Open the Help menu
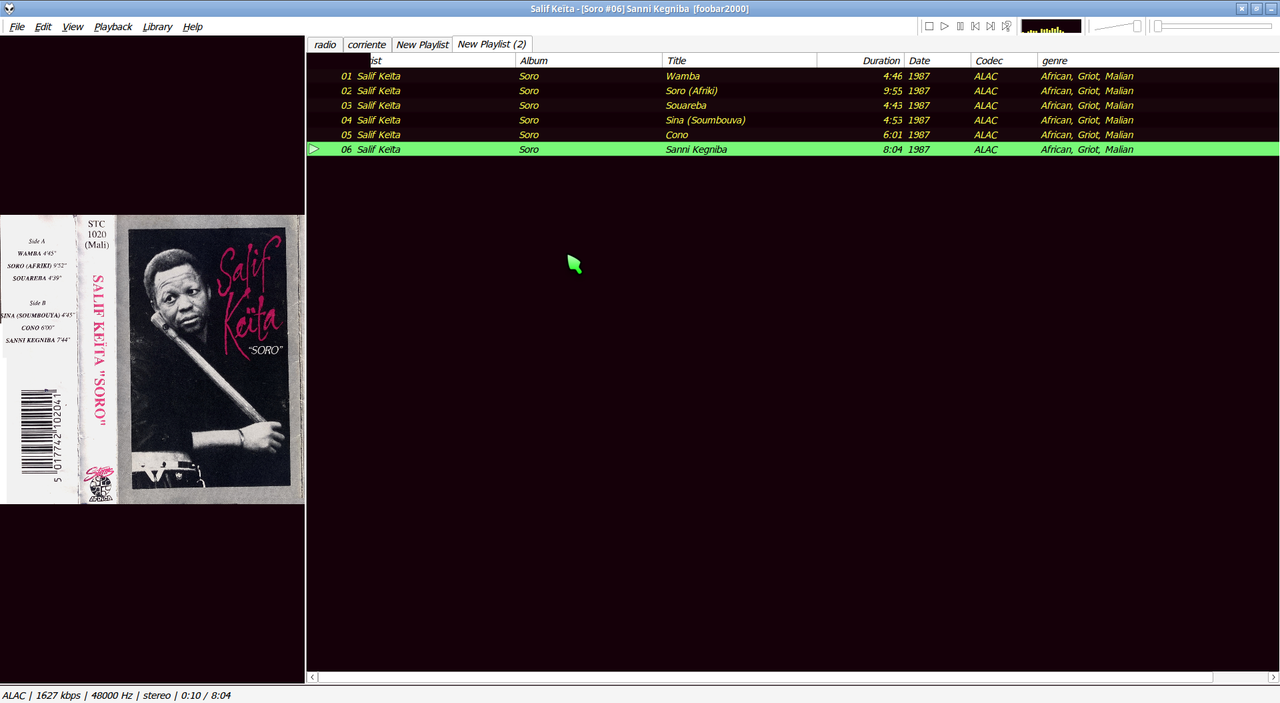 click(193, 27)
